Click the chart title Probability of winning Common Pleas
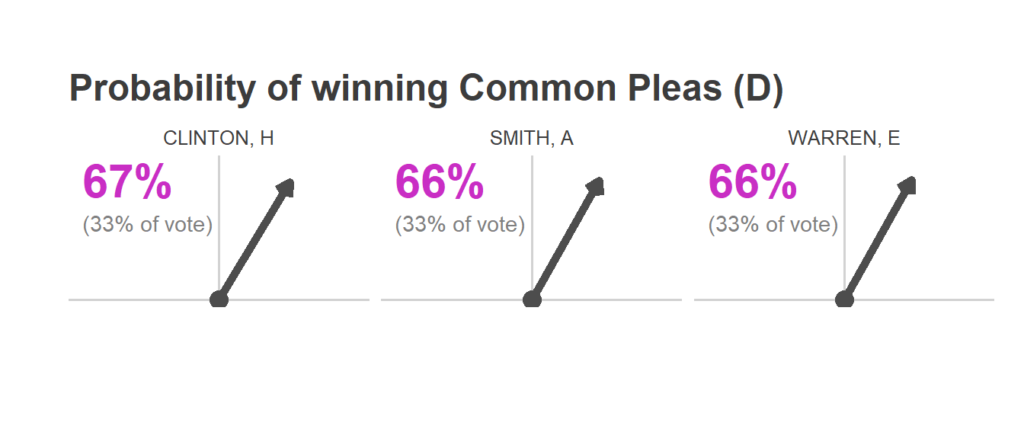The width and height of the screenshot is (1024, 439). [x=426, y=89]
